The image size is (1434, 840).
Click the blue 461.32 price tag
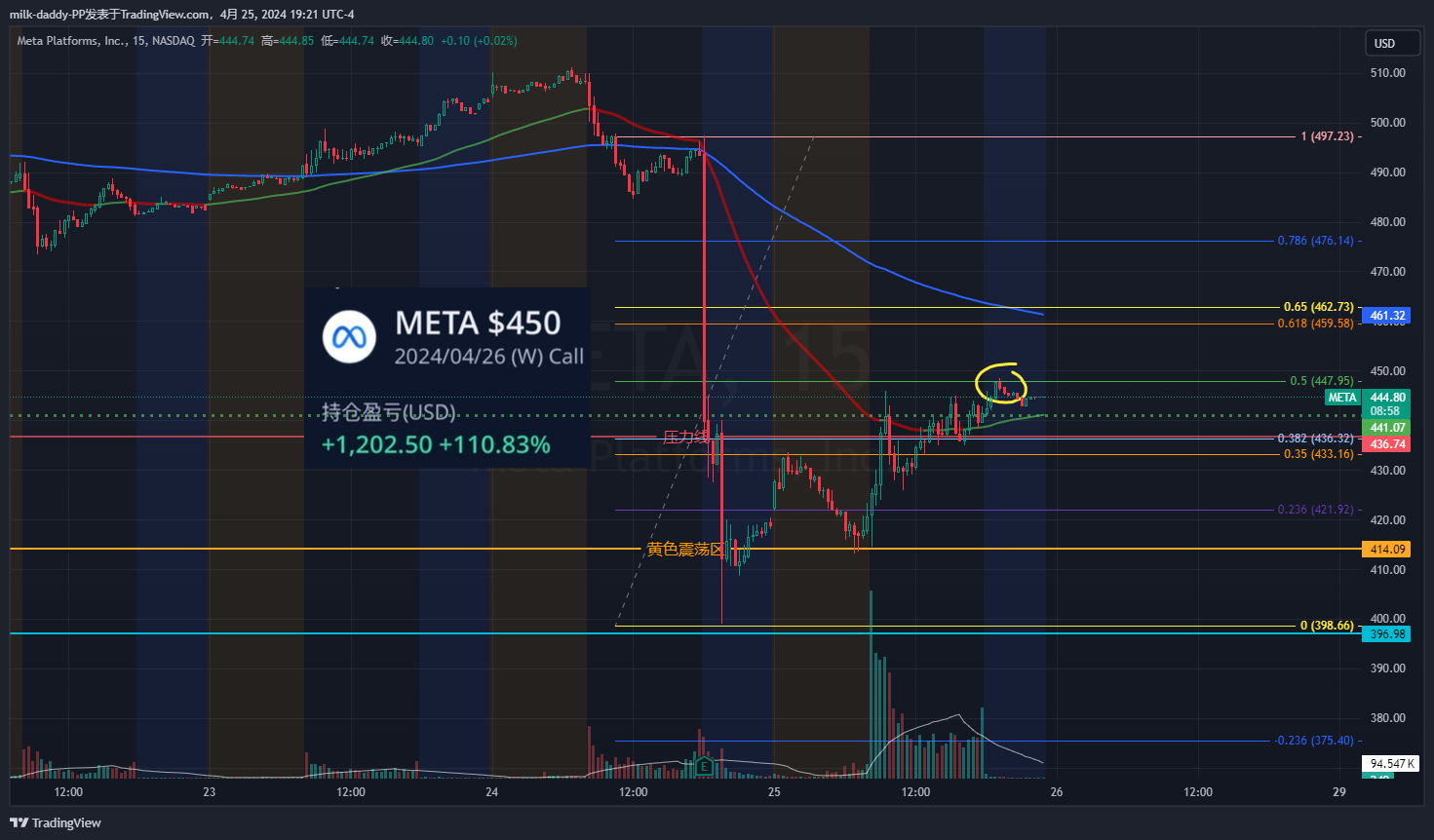[x=1385, y=315]
